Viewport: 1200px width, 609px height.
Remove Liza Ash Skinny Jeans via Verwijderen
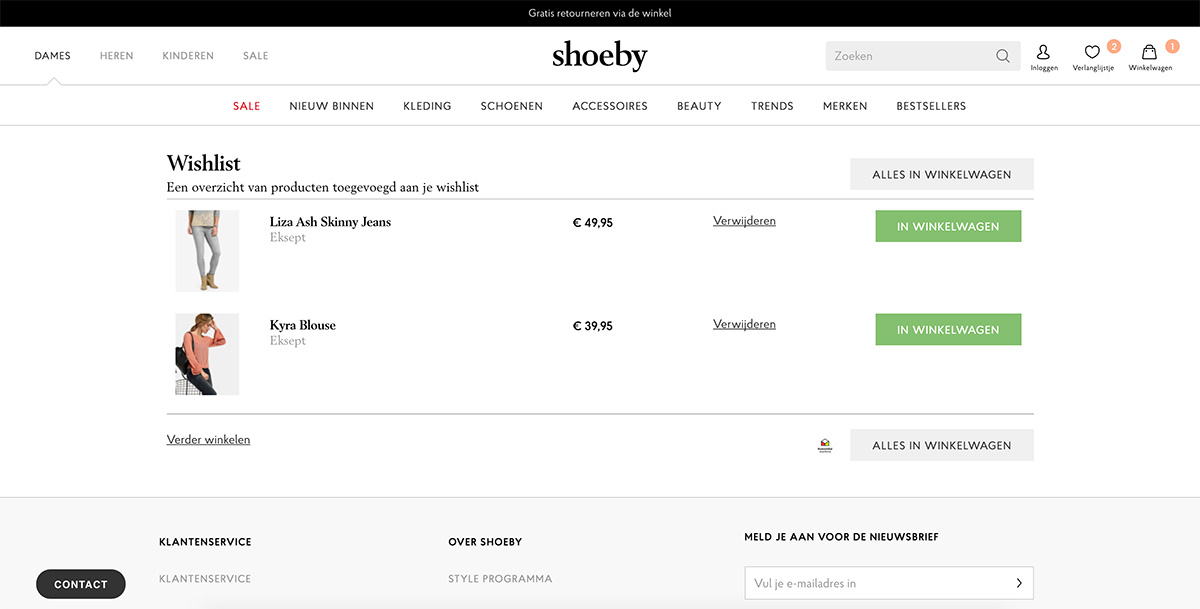click(744, 221)
